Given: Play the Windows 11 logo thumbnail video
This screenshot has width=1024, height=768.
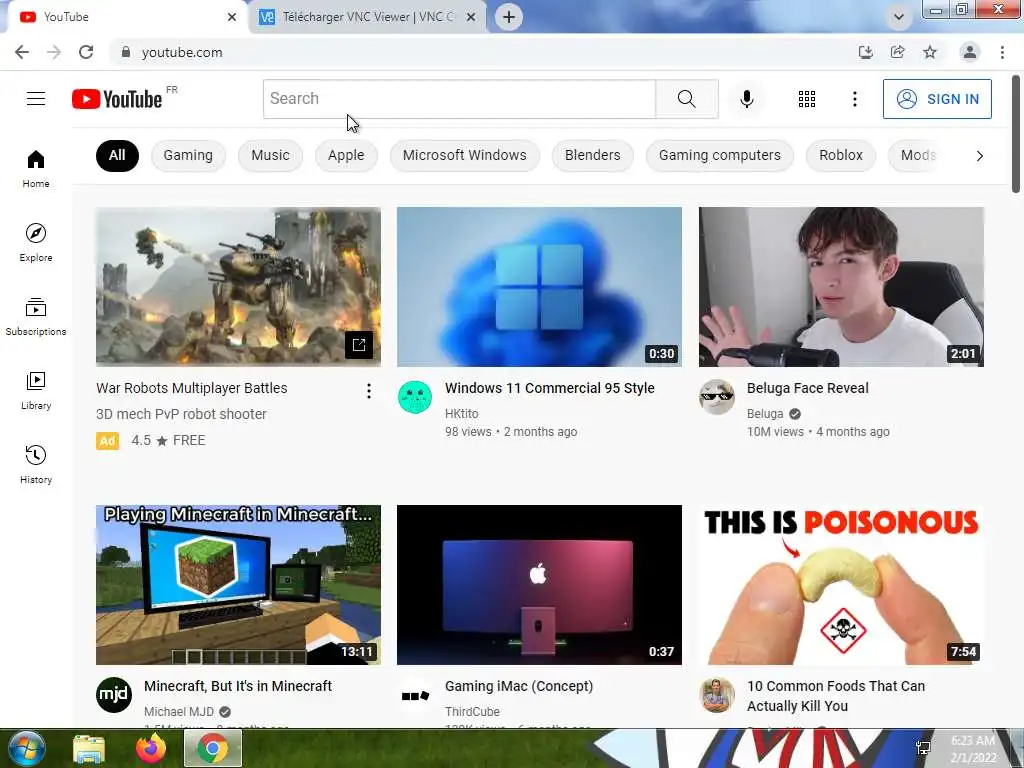Looking at the screenshot, I should tap(539, 287).
